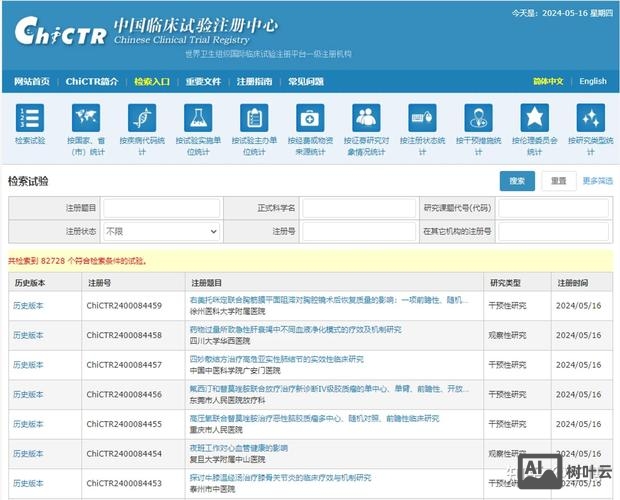
Task: Open 历史版本 for ChiCTR2400084459
Action: [28, 306]
